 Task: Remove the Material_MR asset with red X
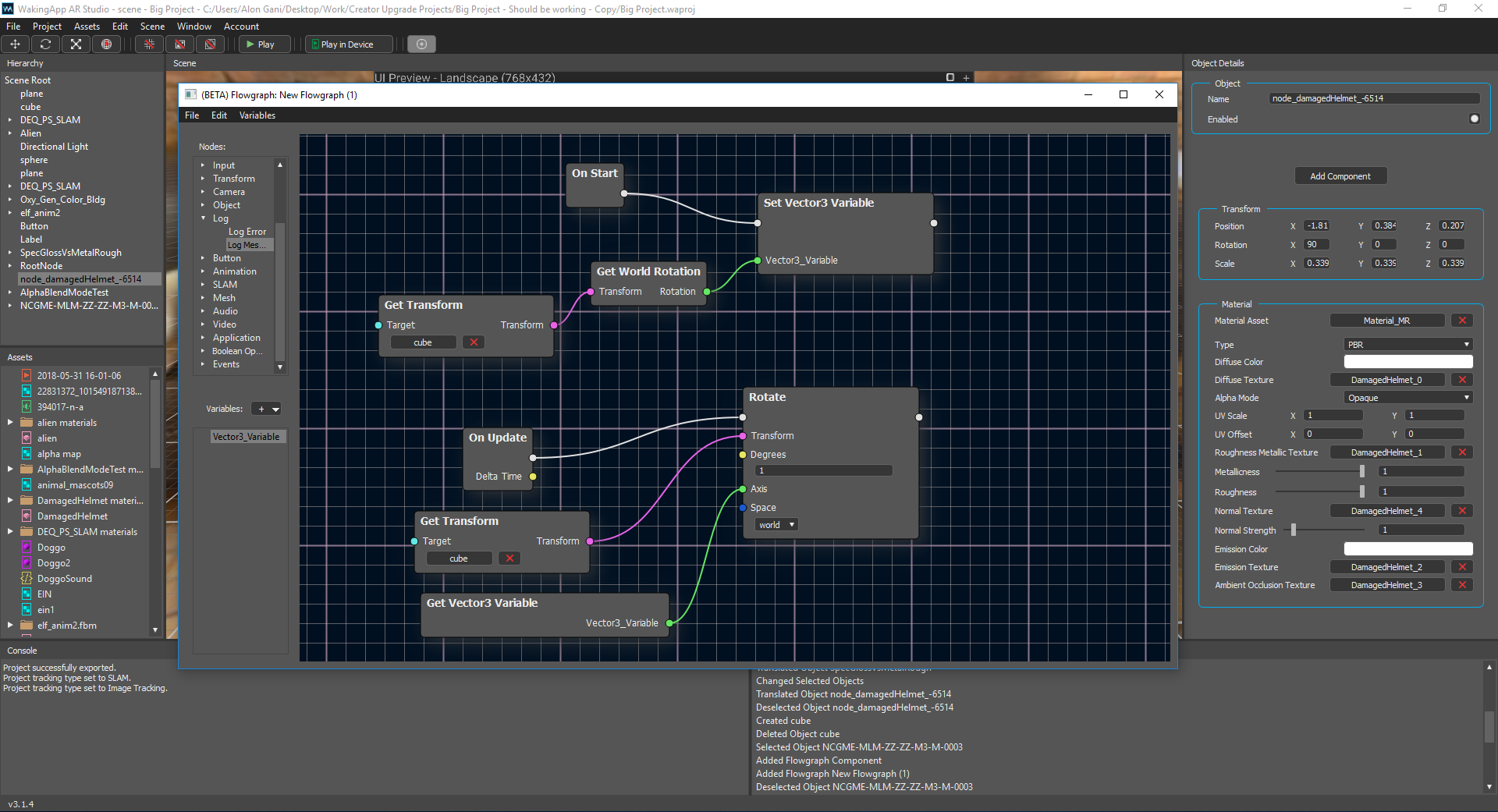[1462, 321]
